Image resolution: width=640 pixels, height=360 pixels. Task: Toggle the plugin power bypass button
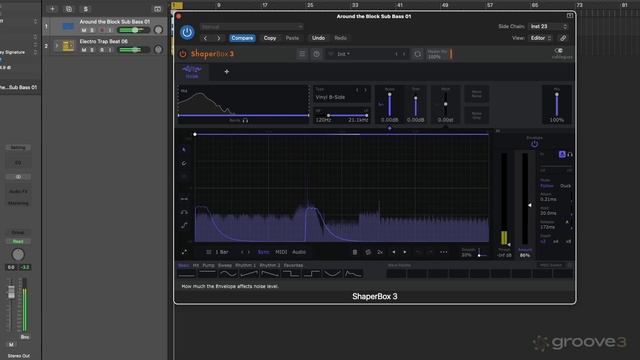coord(187,32)
